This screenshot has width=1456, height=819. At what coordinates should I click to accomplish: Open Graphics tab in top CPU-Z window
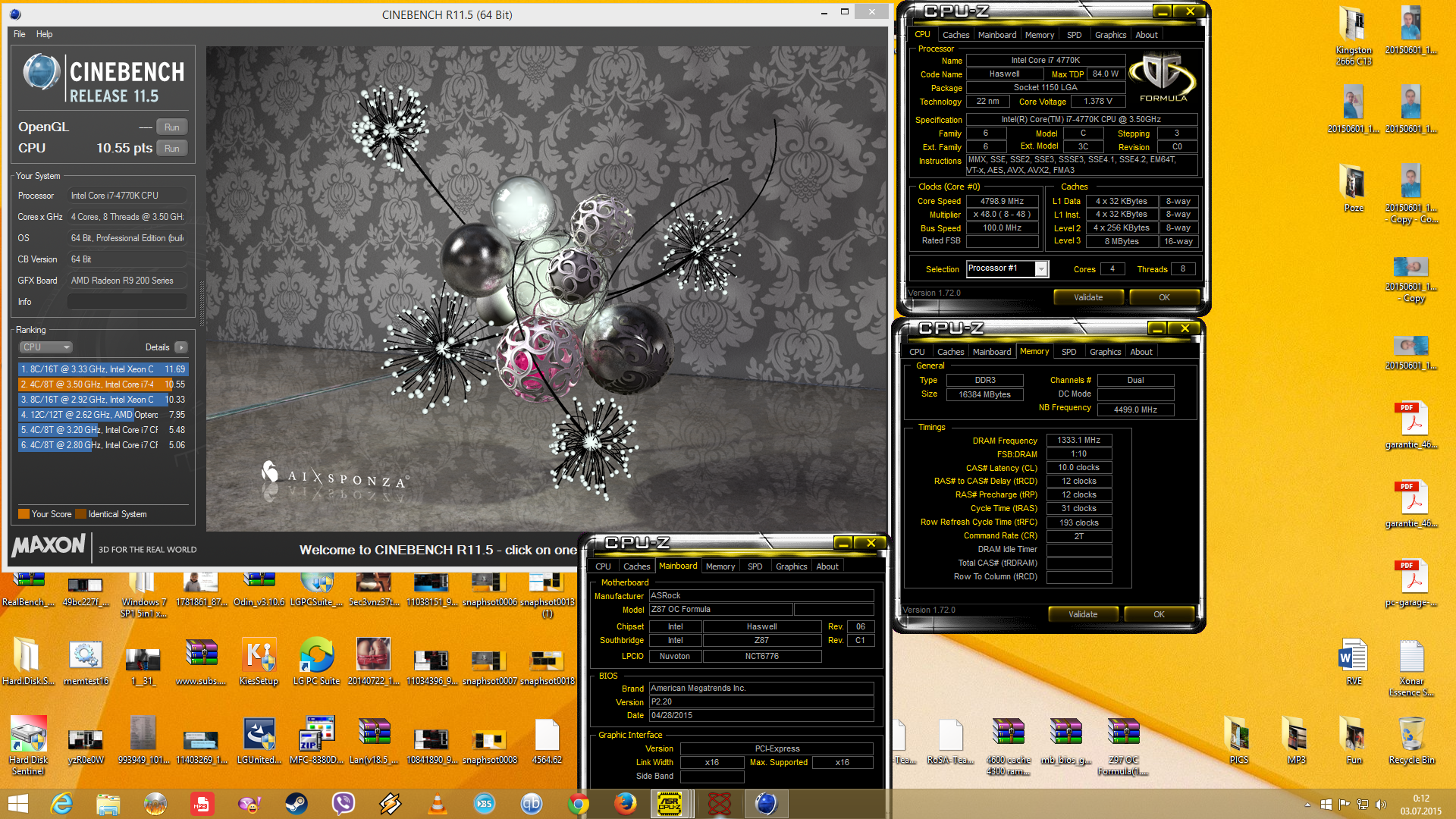coord(1110,35)
